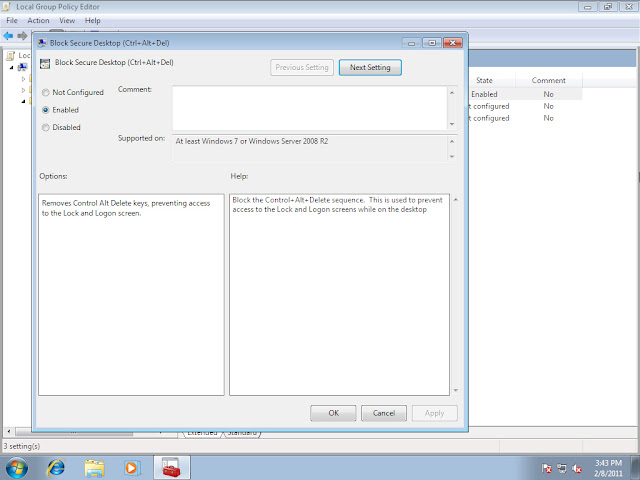Click Supported on scroll down arrow
Screen dimensions: 640x480
click(452, 156)
